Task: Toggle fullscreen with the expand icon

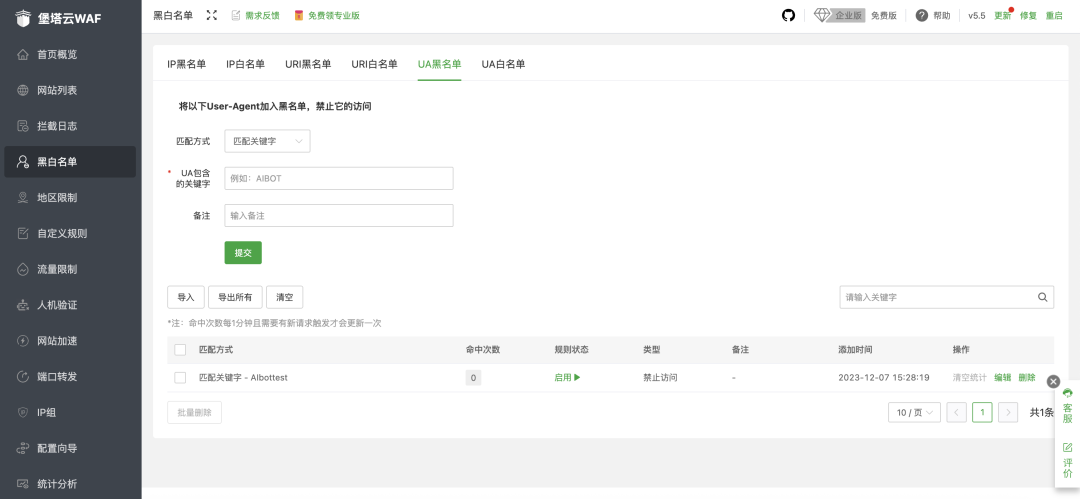Action: 211,15
